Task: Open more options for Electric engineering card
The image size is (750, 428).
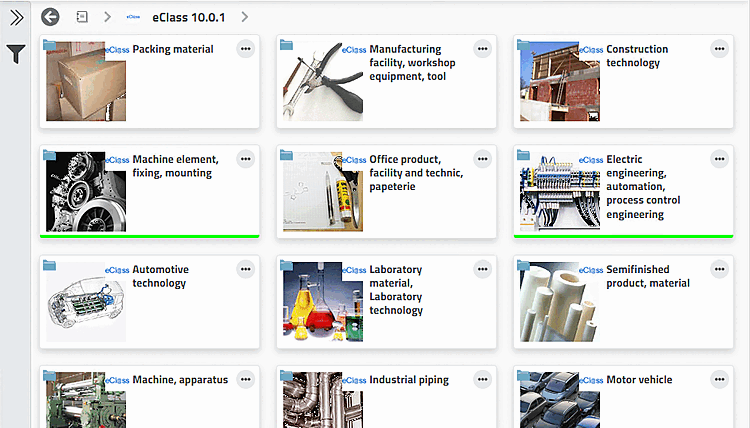Action: (720, 159)
